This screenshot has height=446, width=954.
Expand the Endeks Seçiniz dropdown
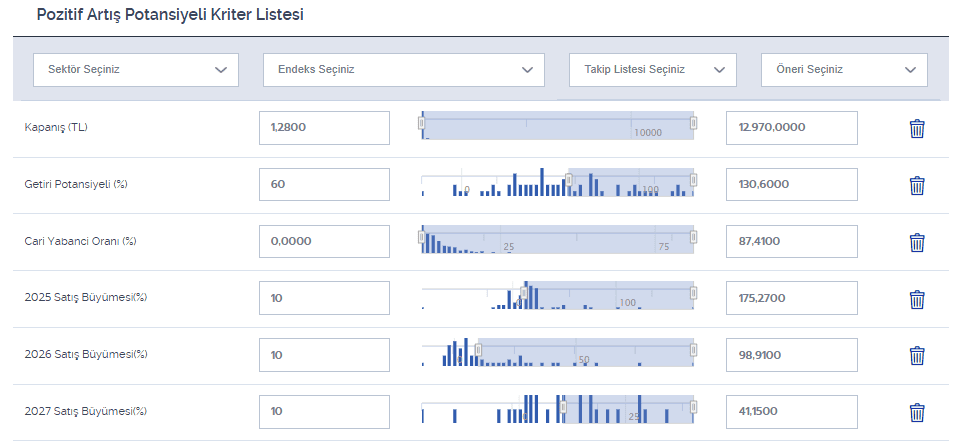pyautogui.click(x=403, y=70)
